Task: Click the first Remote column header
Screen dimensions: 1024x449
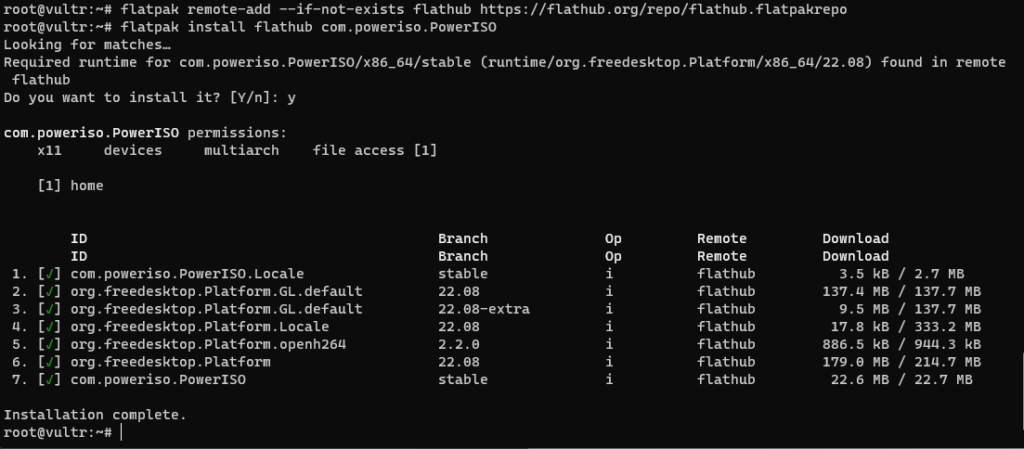Action: click(722, 239)
